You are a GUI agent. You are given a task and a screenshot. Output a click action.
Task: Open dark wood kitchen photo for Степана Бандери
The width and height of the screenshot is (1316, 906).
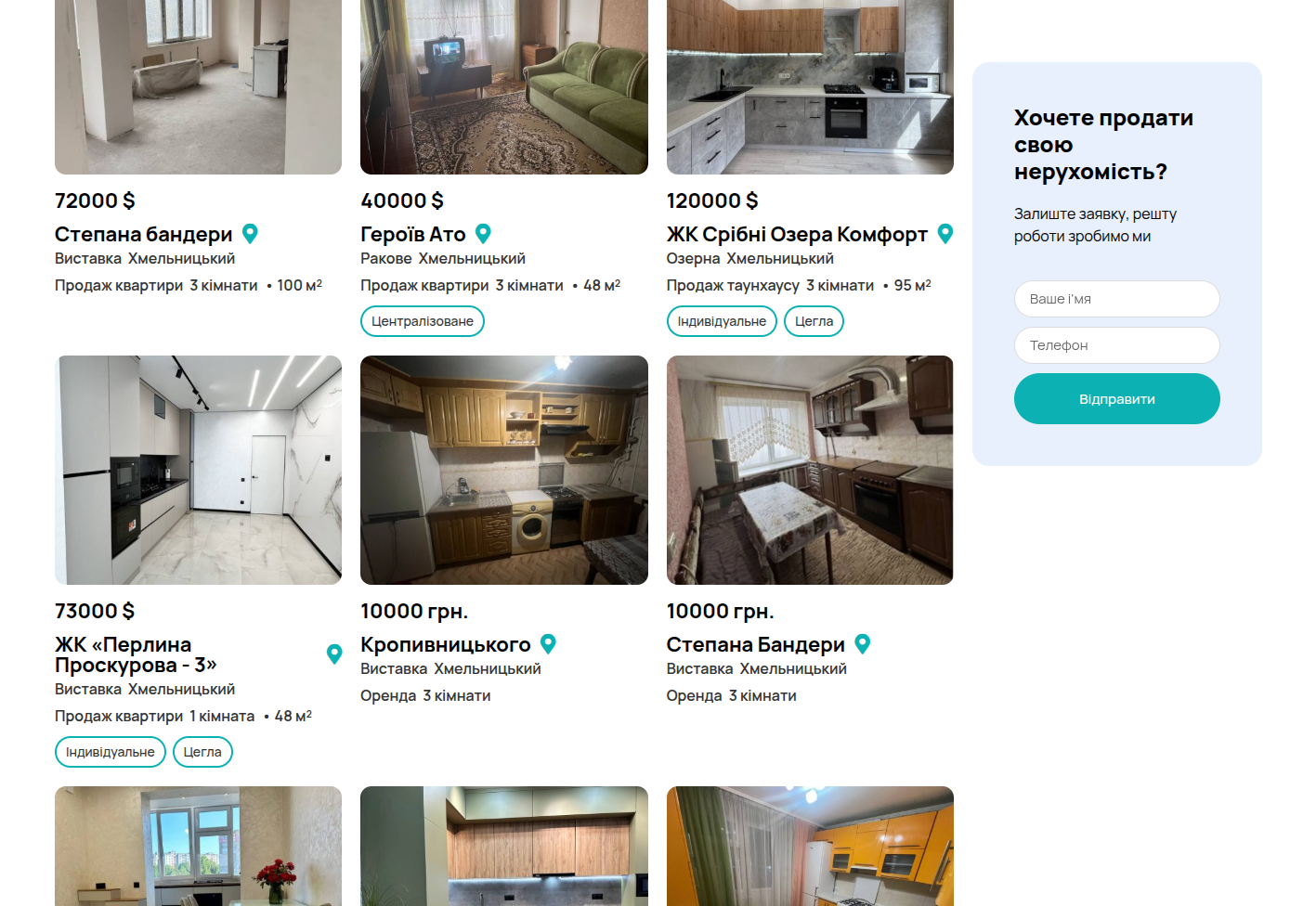point(810,470)
